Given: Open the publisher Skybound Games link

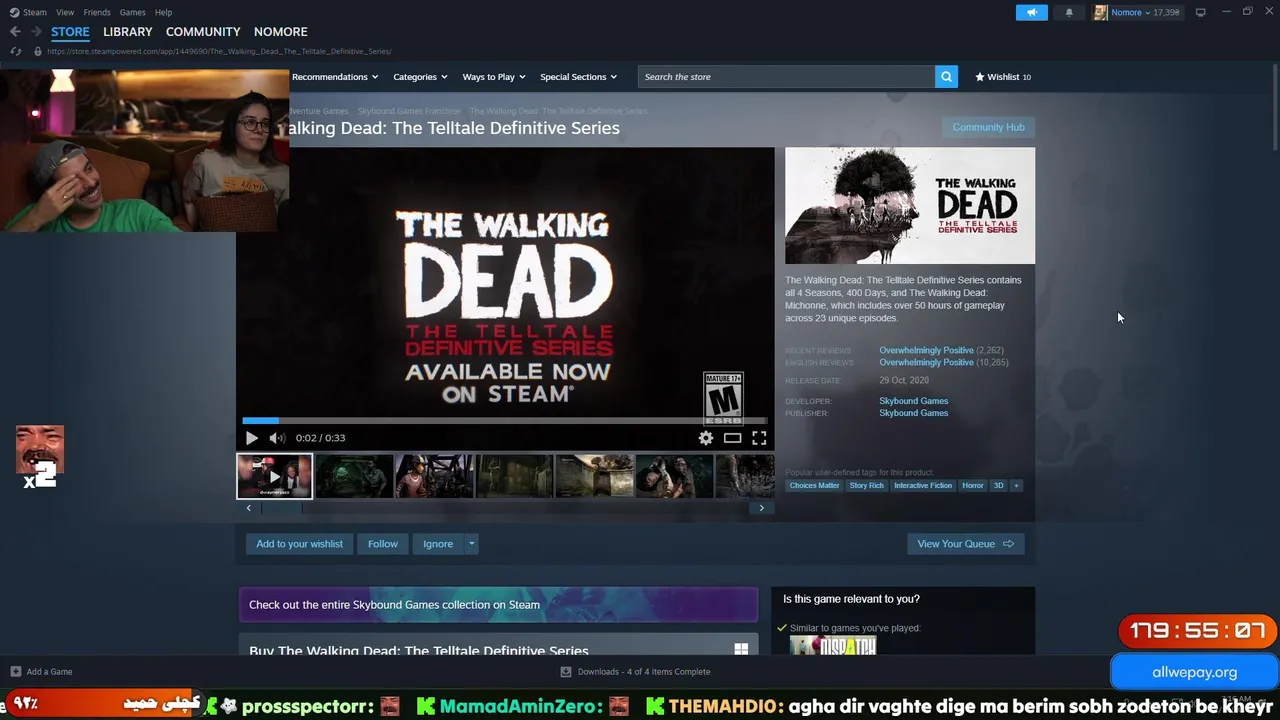Looking at the screenshot, I should 913,413.
